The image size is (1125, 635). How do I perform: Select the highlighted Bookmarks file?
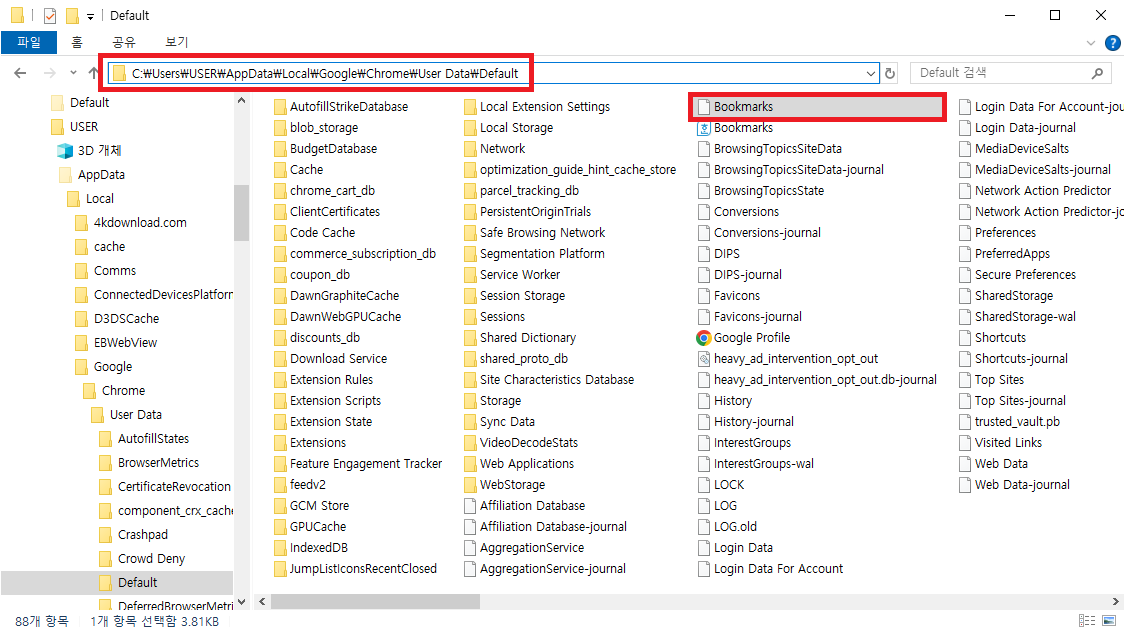point(818,107)
